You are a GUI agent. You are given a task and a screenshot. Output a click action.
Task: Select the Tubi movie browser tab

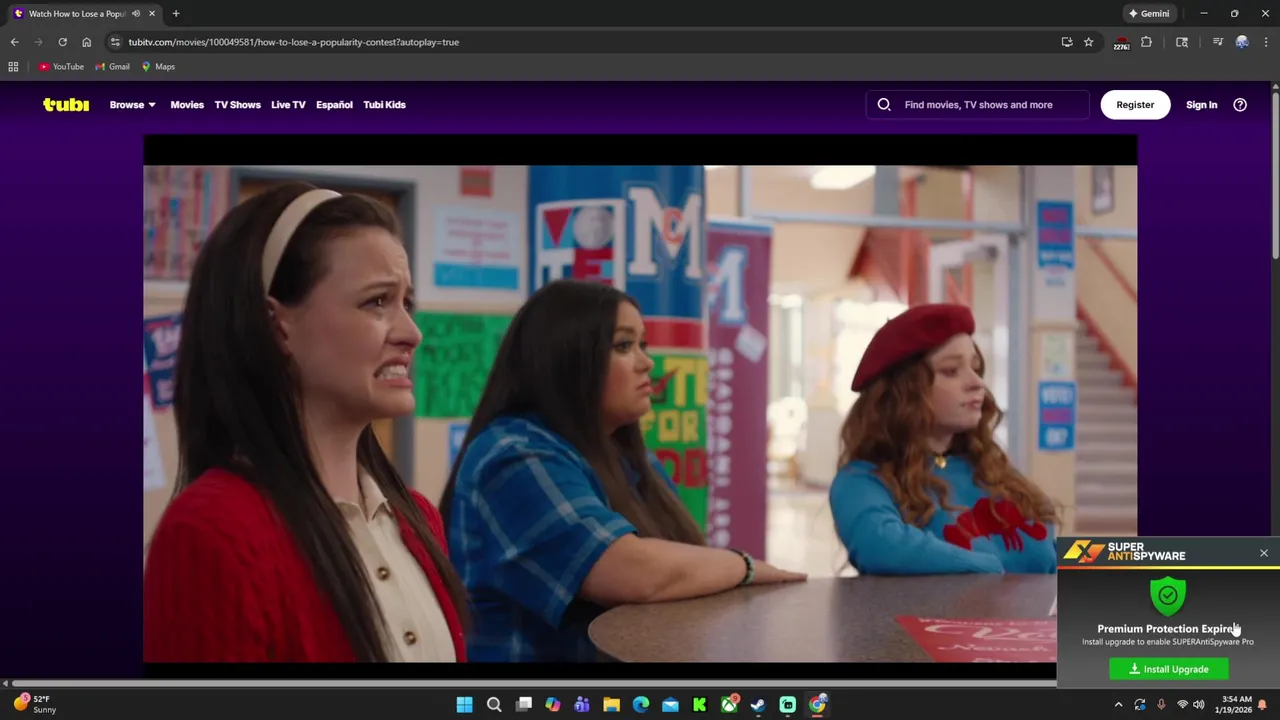85,14
